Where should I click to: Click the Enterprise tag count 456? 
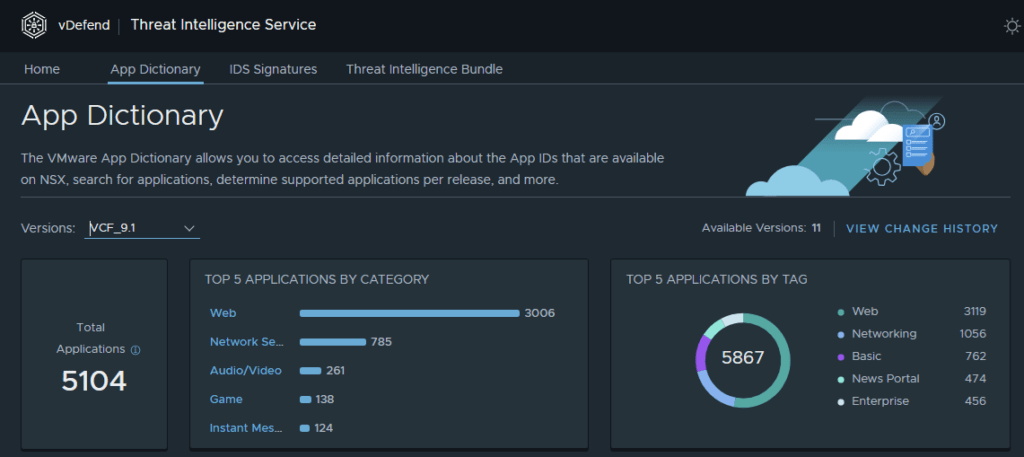(x=976, y=401)
